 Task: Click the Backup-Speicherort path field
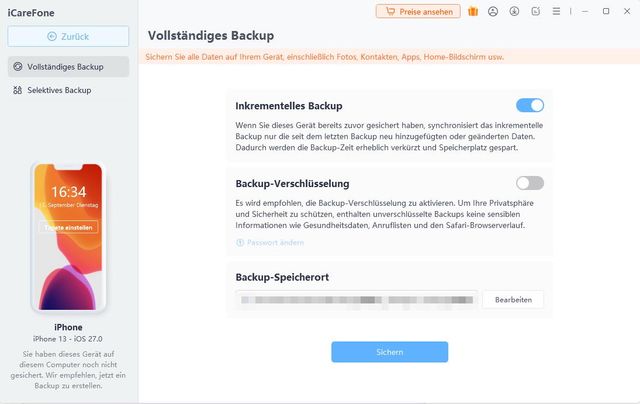357,300
